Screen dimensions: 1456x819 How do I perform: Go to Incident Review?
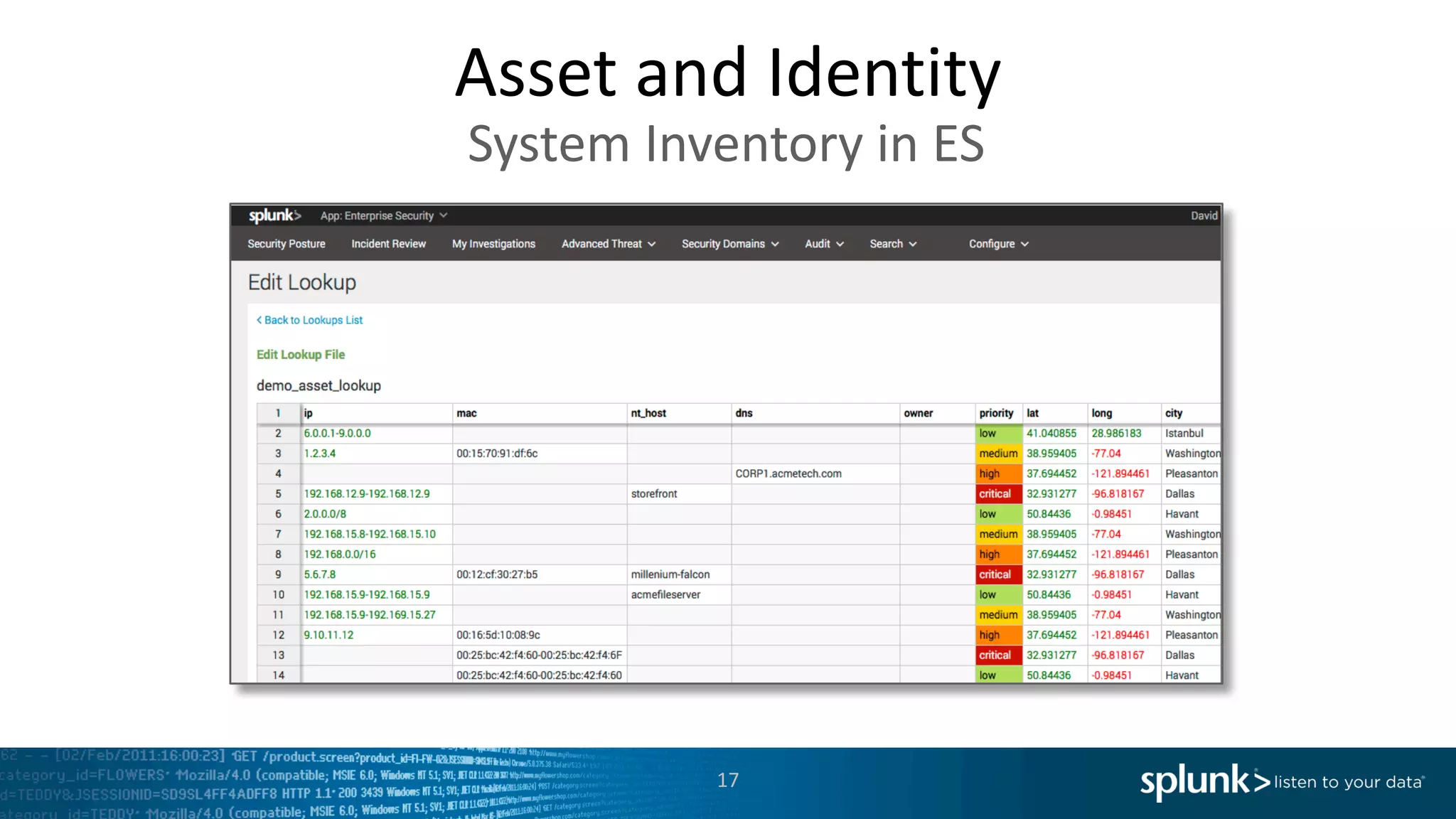(388, 244)
